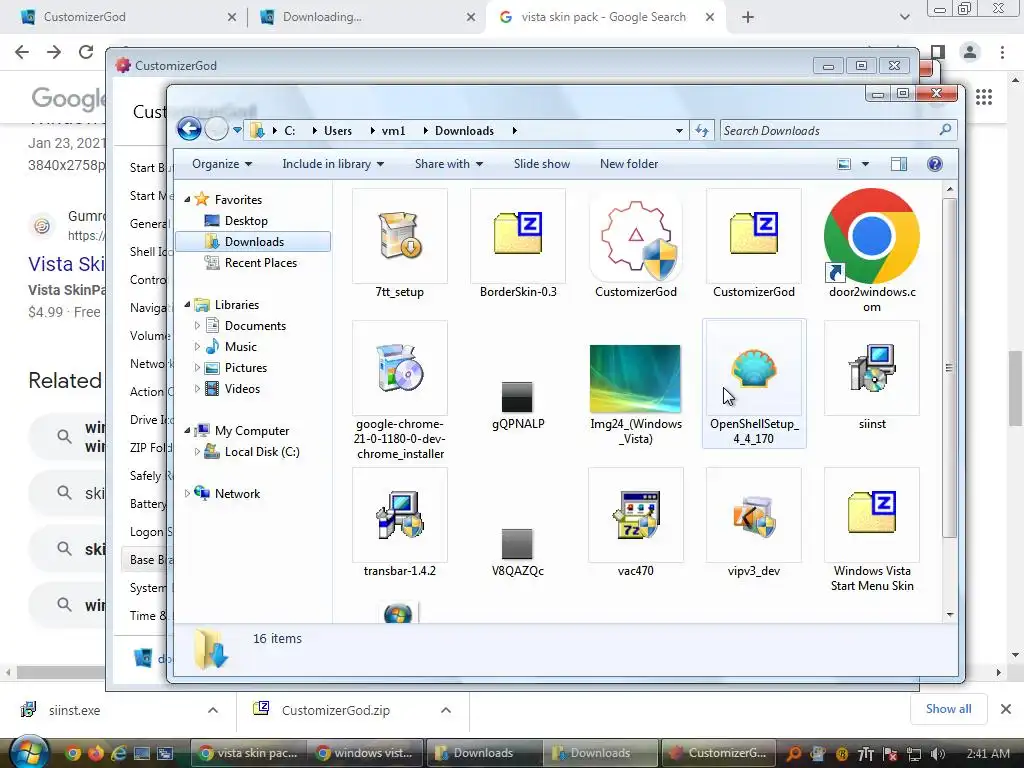
Task: Open the Google apps grid
Action: (984, 97)
